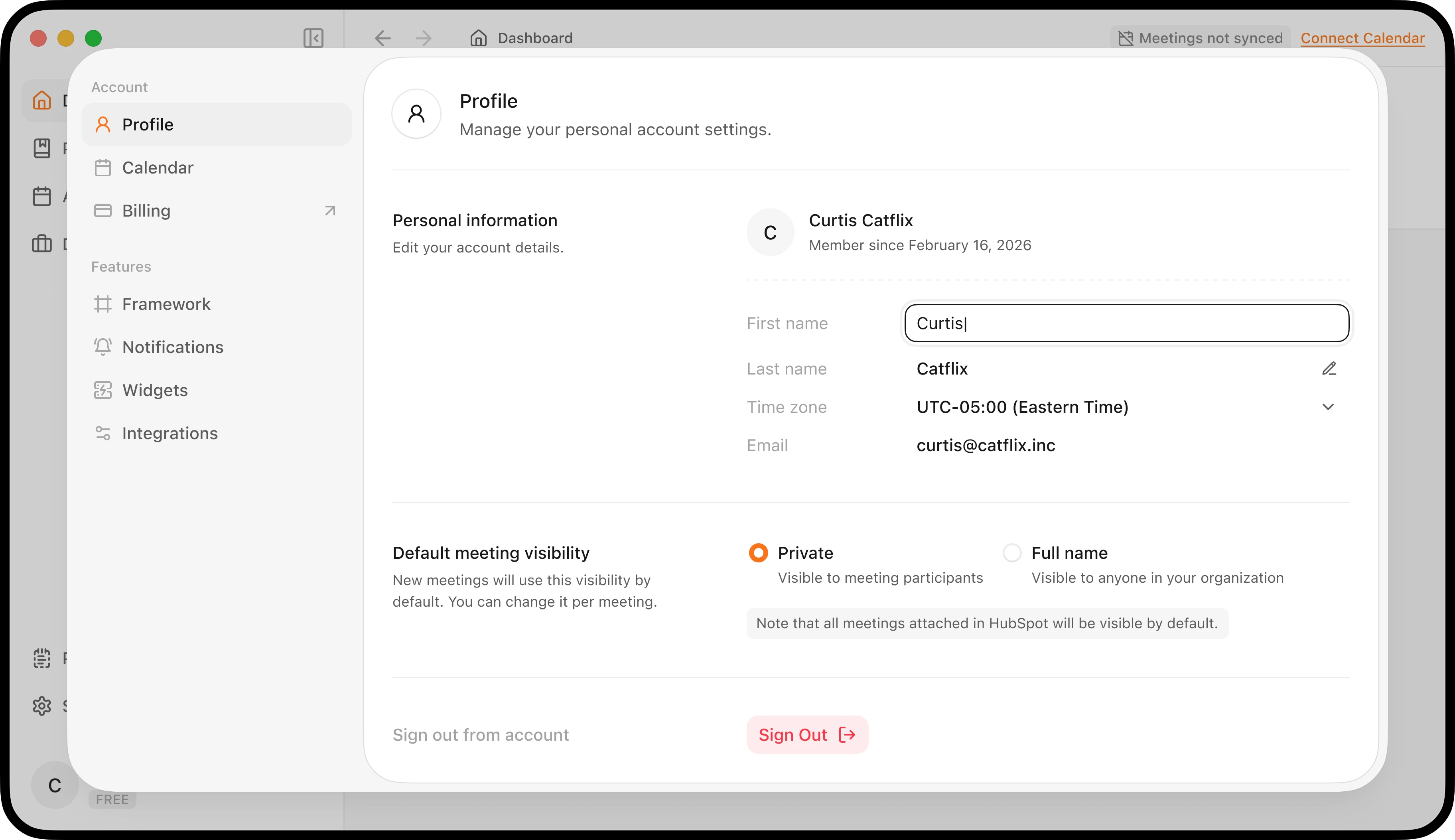Go forward with the right arrow

click(424, 38)
